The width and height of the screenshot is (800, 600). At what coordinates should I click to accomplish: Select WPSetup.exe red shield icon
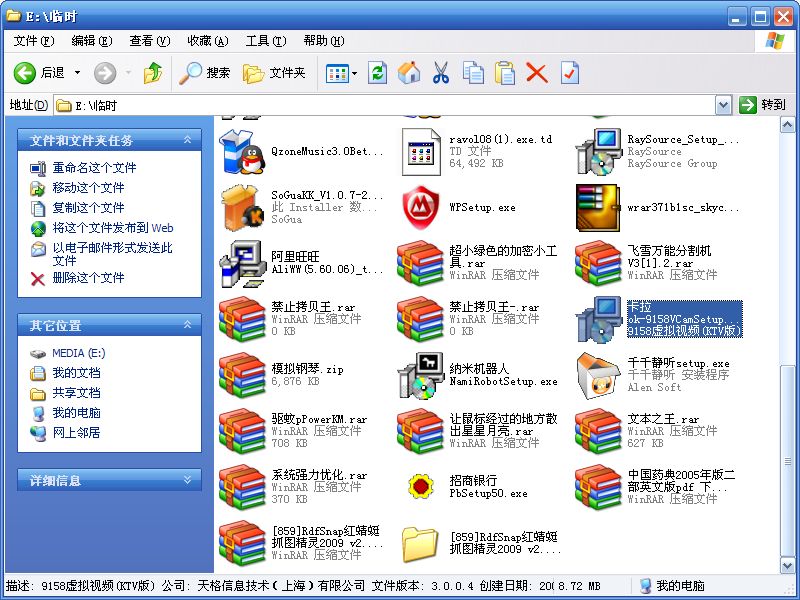pyautogui.click(x=420, y=208)
